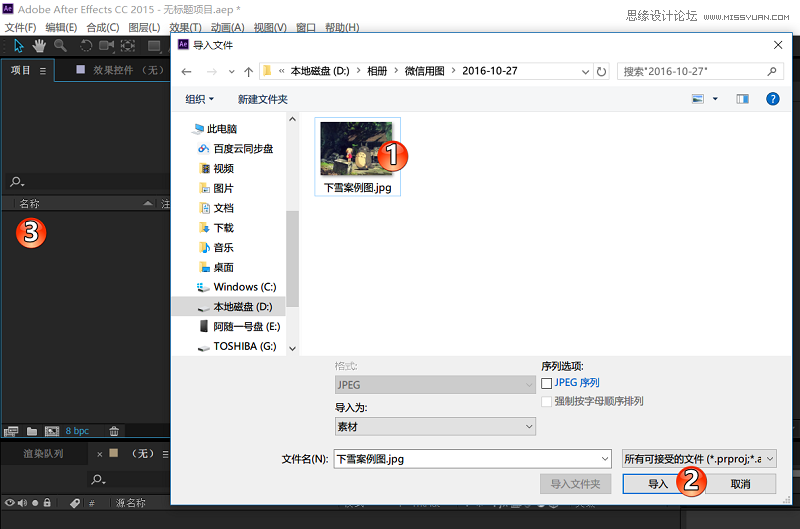
Task: Click the 取消 button
Action: (x=740, y=484)
